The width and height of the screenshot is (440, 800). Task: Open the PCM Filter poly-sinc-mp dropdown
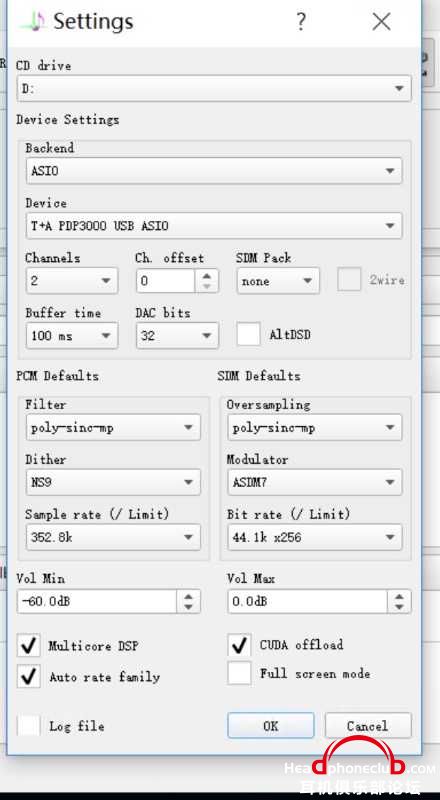(x=113, y=428)
